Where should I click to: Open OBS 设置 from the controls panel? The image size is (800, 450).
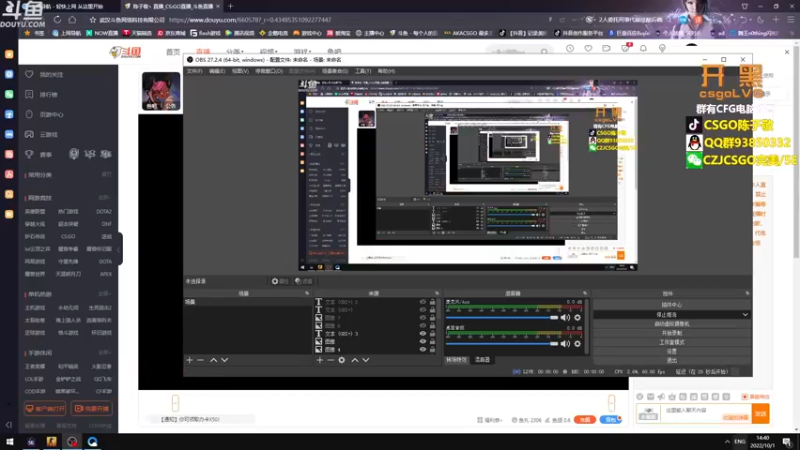671,351
